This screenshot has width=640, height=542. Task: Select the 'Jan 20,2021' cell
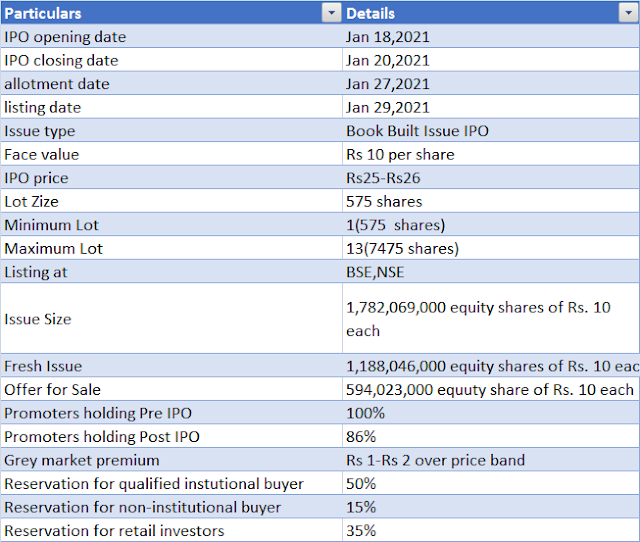click(491, 60)
